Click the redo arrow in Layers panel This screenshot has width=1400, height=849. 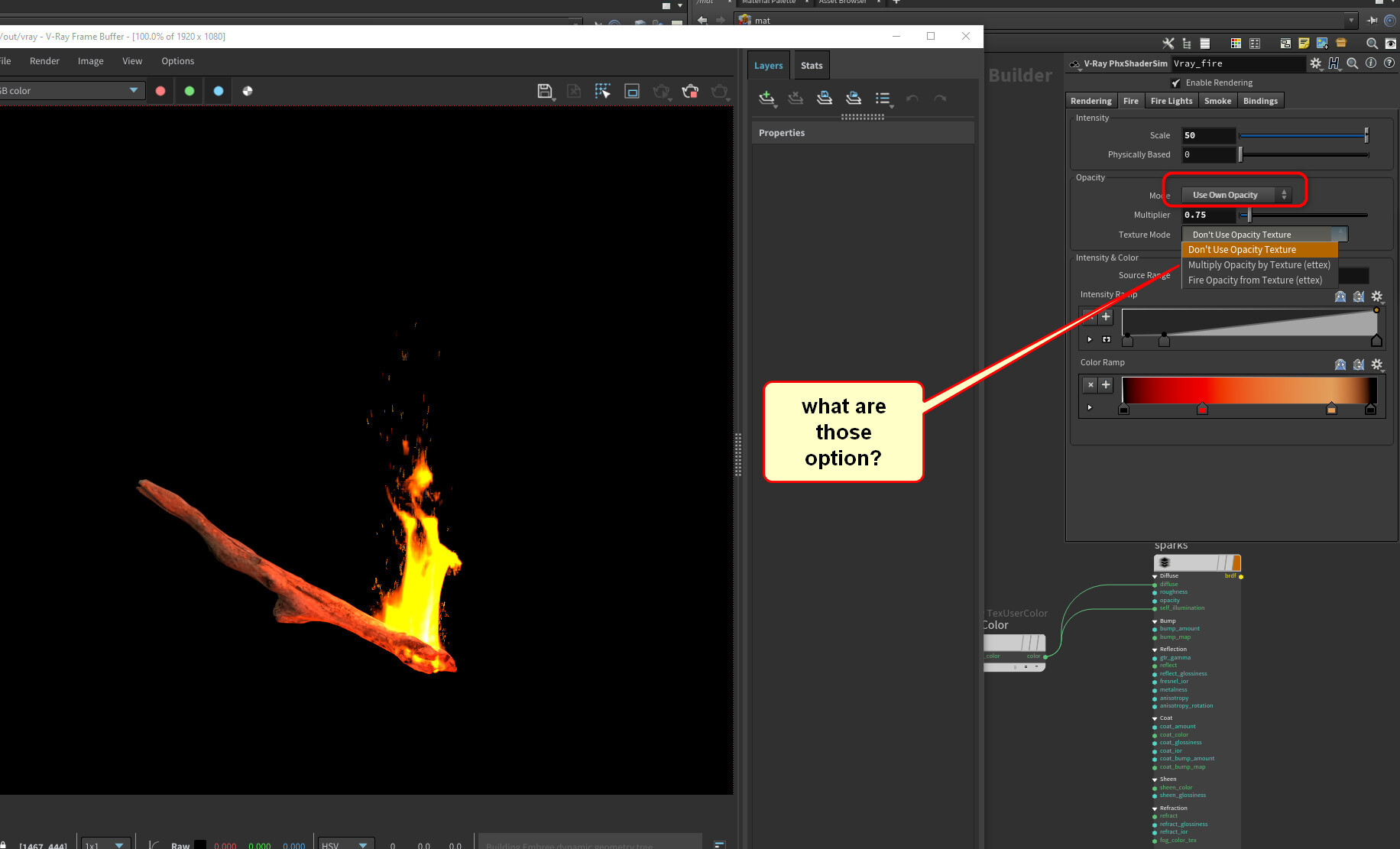941,99
